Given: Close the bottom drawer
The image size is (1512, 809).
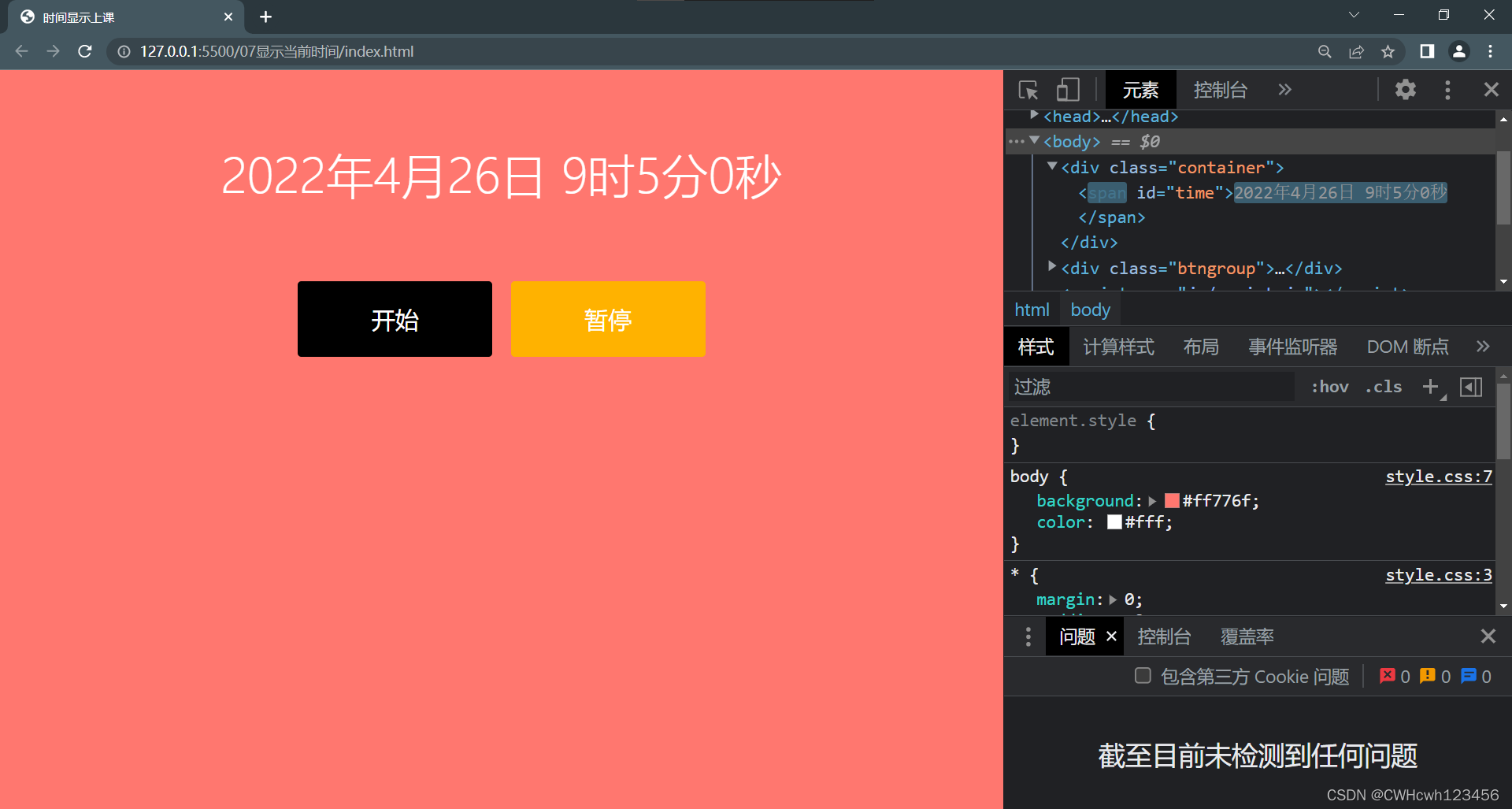Looking at the screenshot, I should click(x=1488, y=636).
